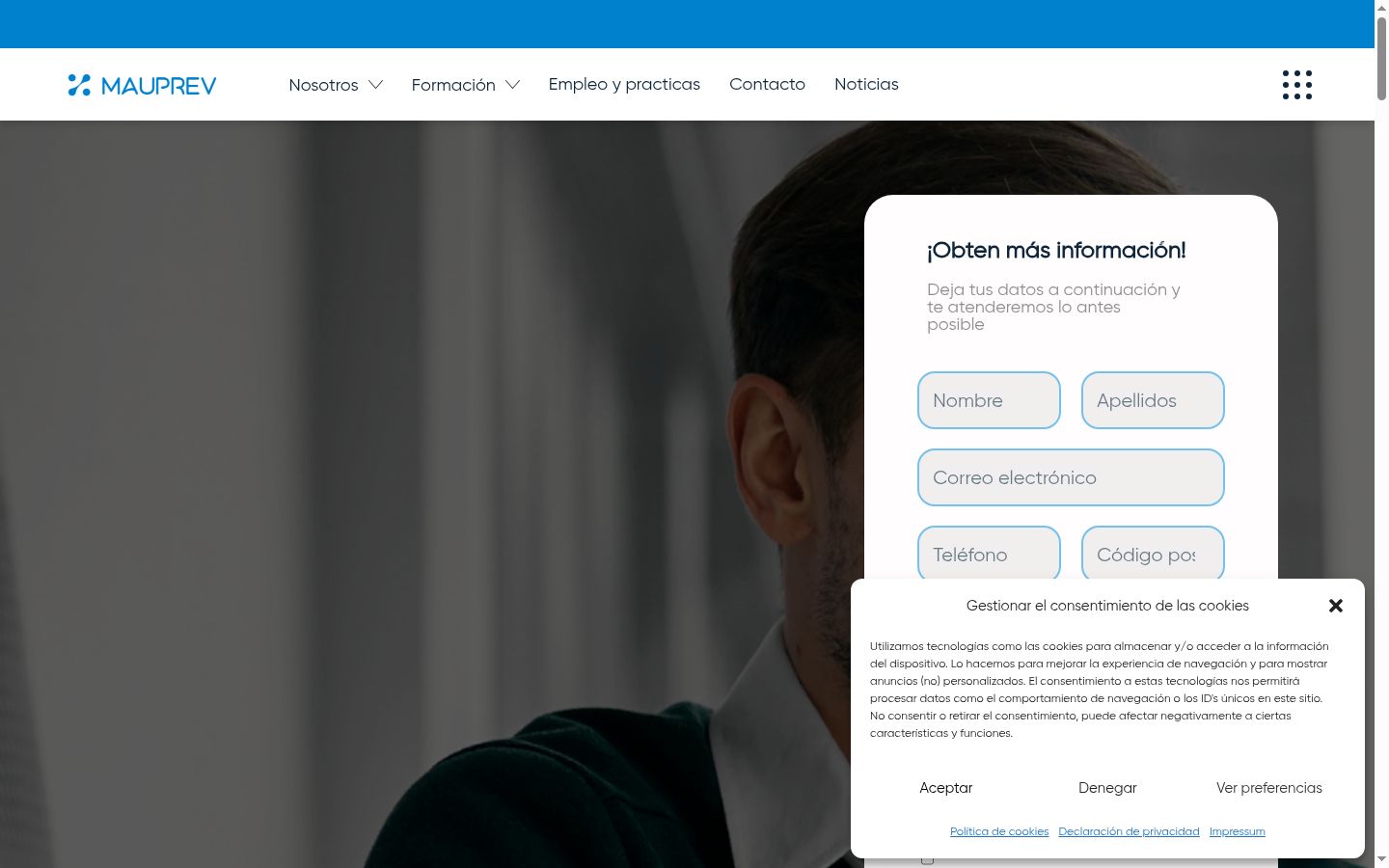1389x868 pixels.
Task: Focus the Nombre input field
Action: [989, 400]
